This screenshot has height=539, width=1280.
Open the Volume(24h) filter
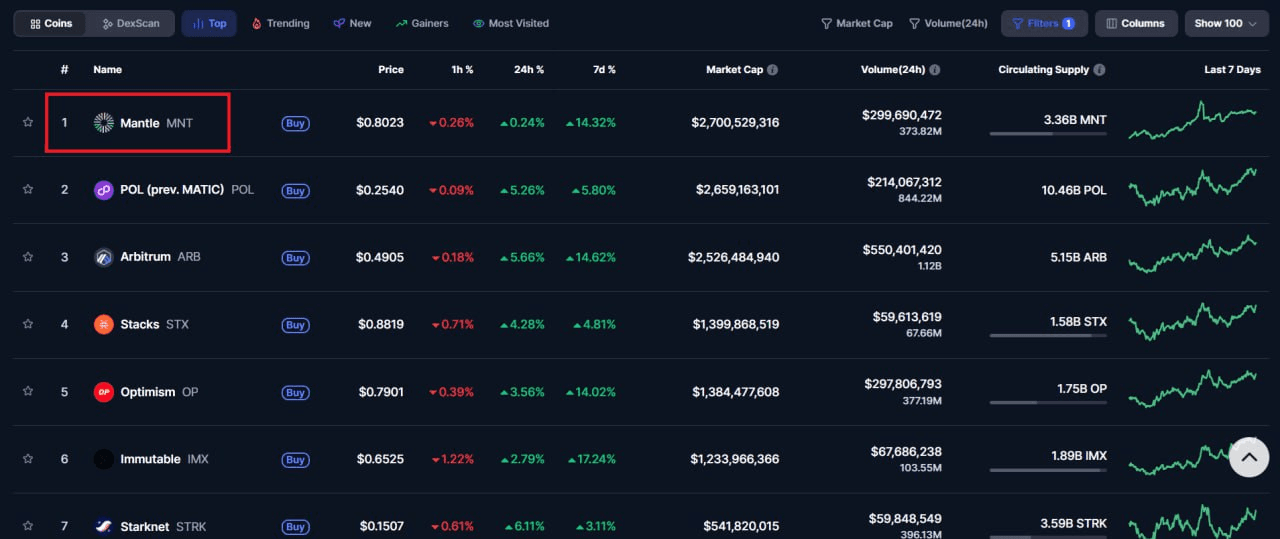pos(948,23)
